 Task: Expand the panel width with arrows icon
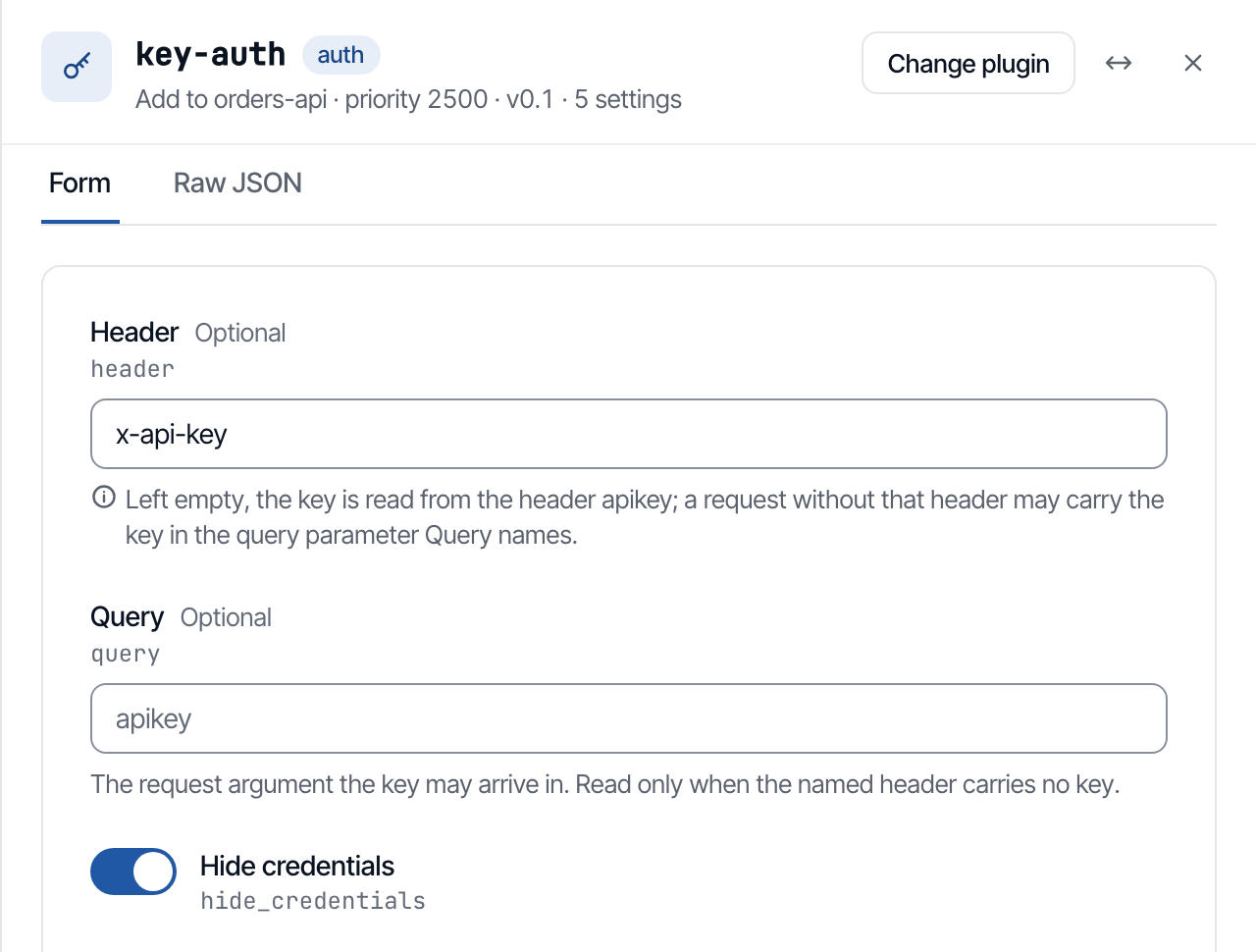[x=1119, y=63]
